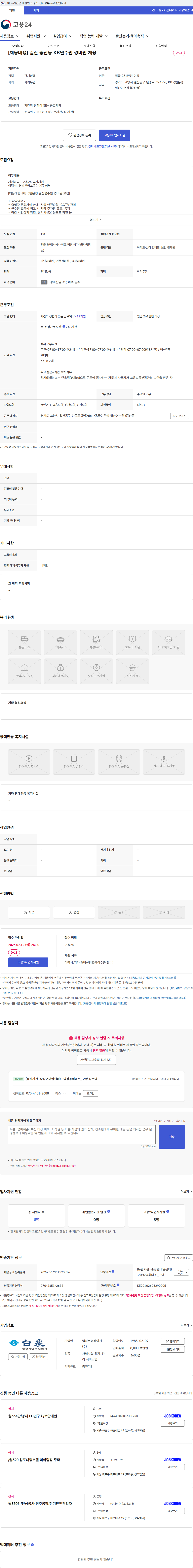Select the disabled 필기 screening step

[x=119, y=912]
